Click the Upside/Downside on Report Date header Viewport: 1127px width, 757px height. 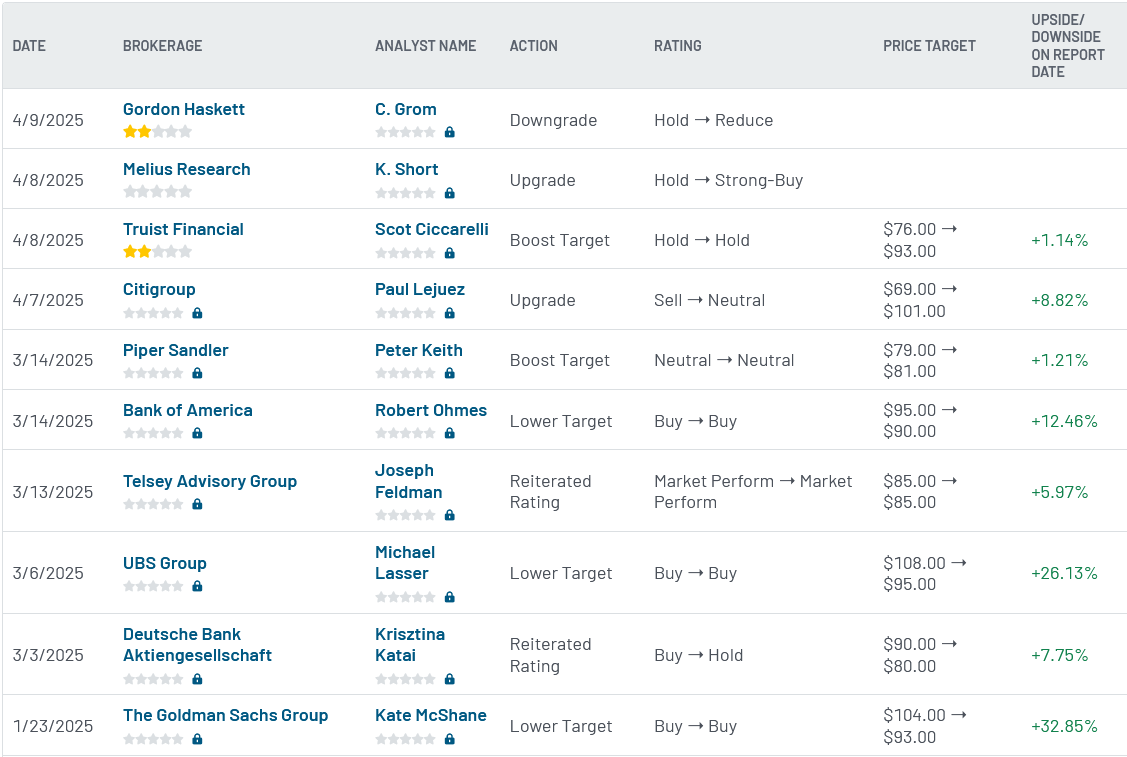coord(1068,46)
